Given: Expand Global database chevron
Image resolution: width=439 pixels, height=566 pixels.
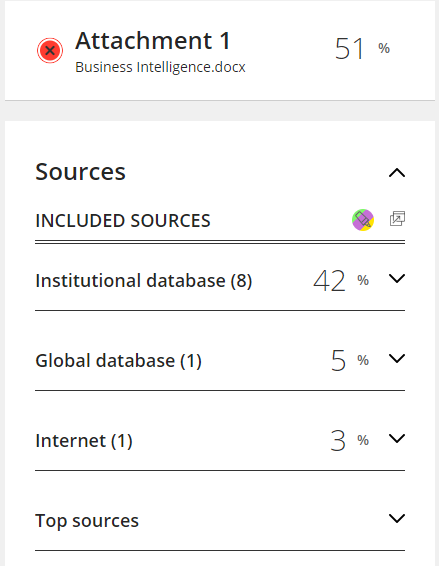Looking at the screenshot, I should pos(397,358).
